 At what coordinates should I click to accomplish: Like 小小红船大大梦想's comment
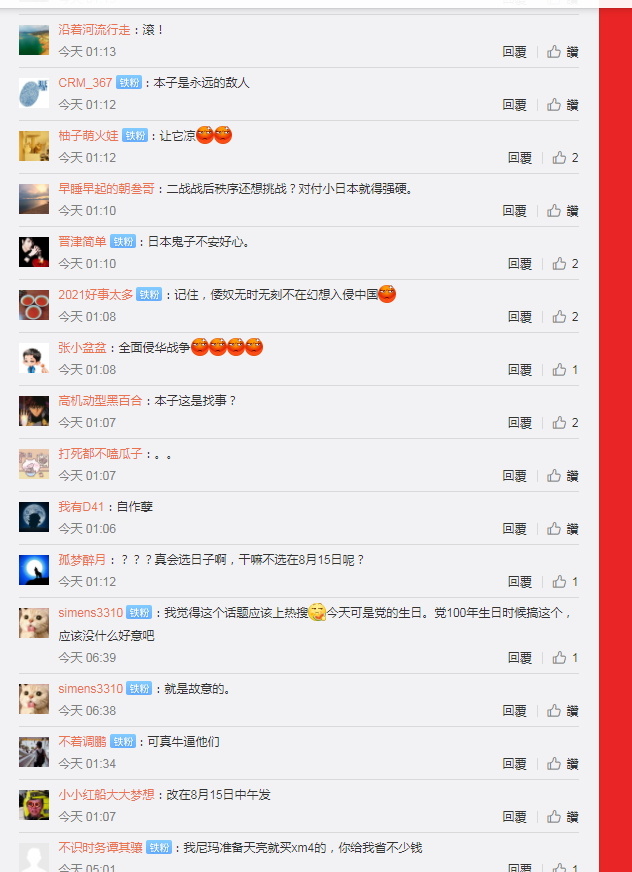pos(562,816)
